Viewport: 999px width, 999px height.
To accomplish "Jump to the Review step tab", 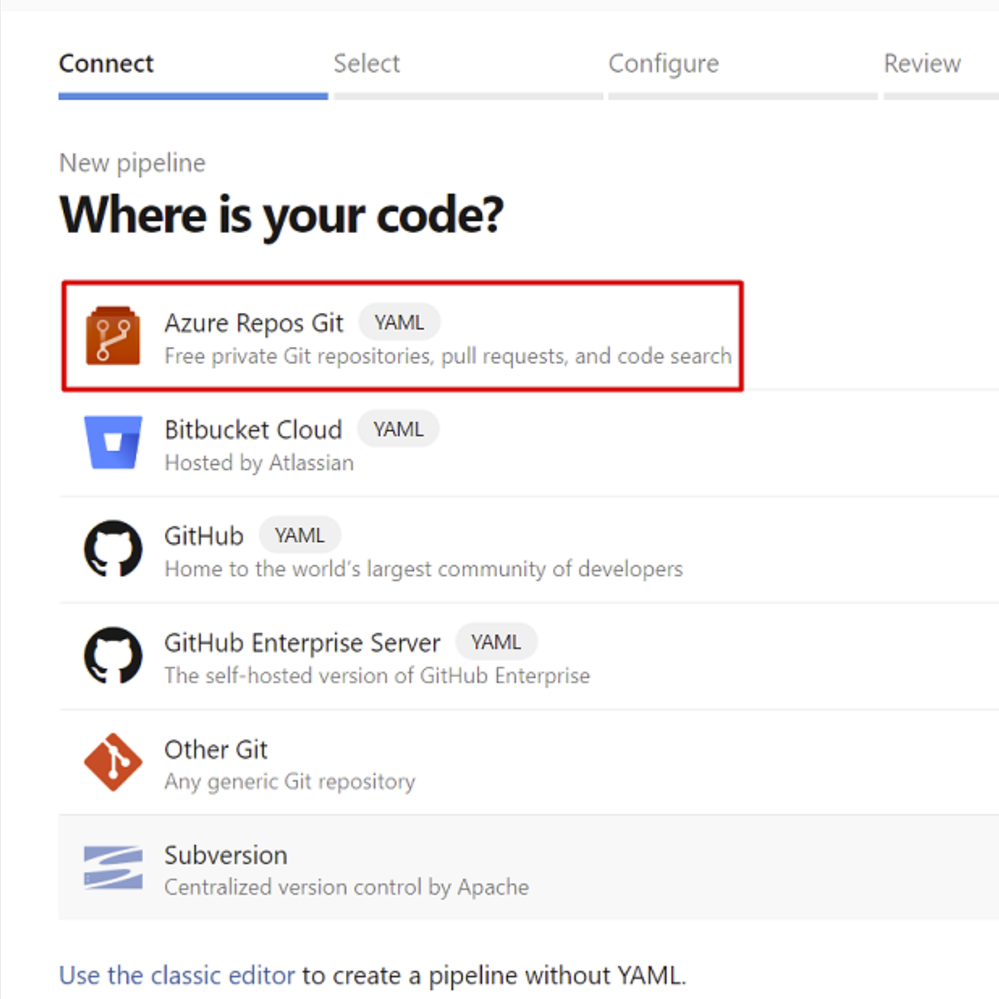I will [x=922, y=64].
